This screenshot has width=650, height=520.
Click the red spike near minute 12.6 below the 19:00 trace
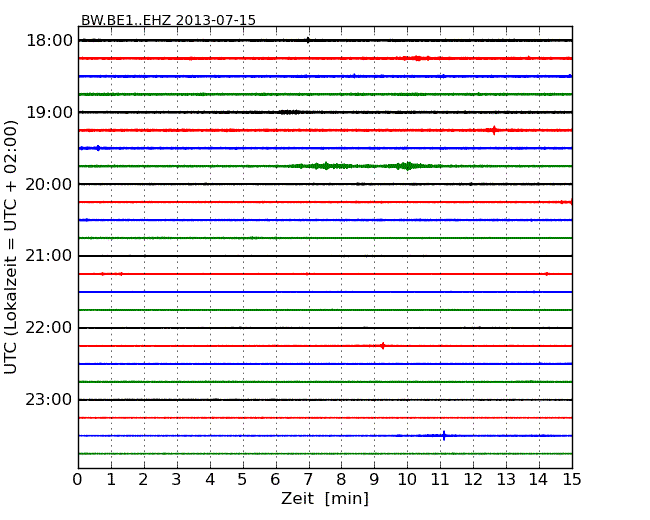tap(493, 130)
